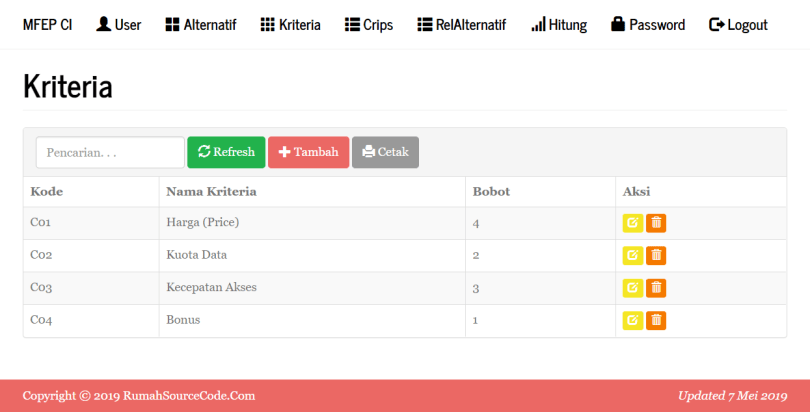Open the User menu item
Screen dimensions: 810x412
tap(118, 25)
